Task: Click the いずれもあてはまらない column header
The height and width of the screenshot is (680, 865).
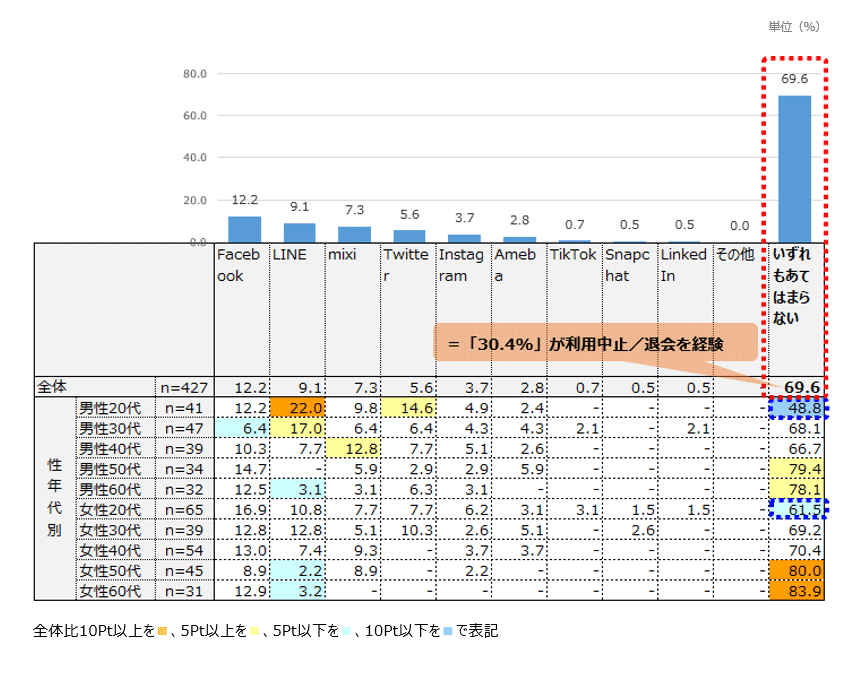Action: (795, 286)
